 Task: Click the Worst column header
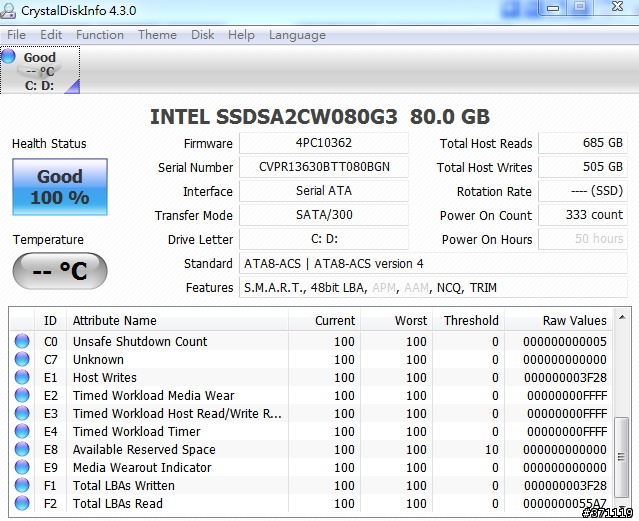click(x=397, y=320)
